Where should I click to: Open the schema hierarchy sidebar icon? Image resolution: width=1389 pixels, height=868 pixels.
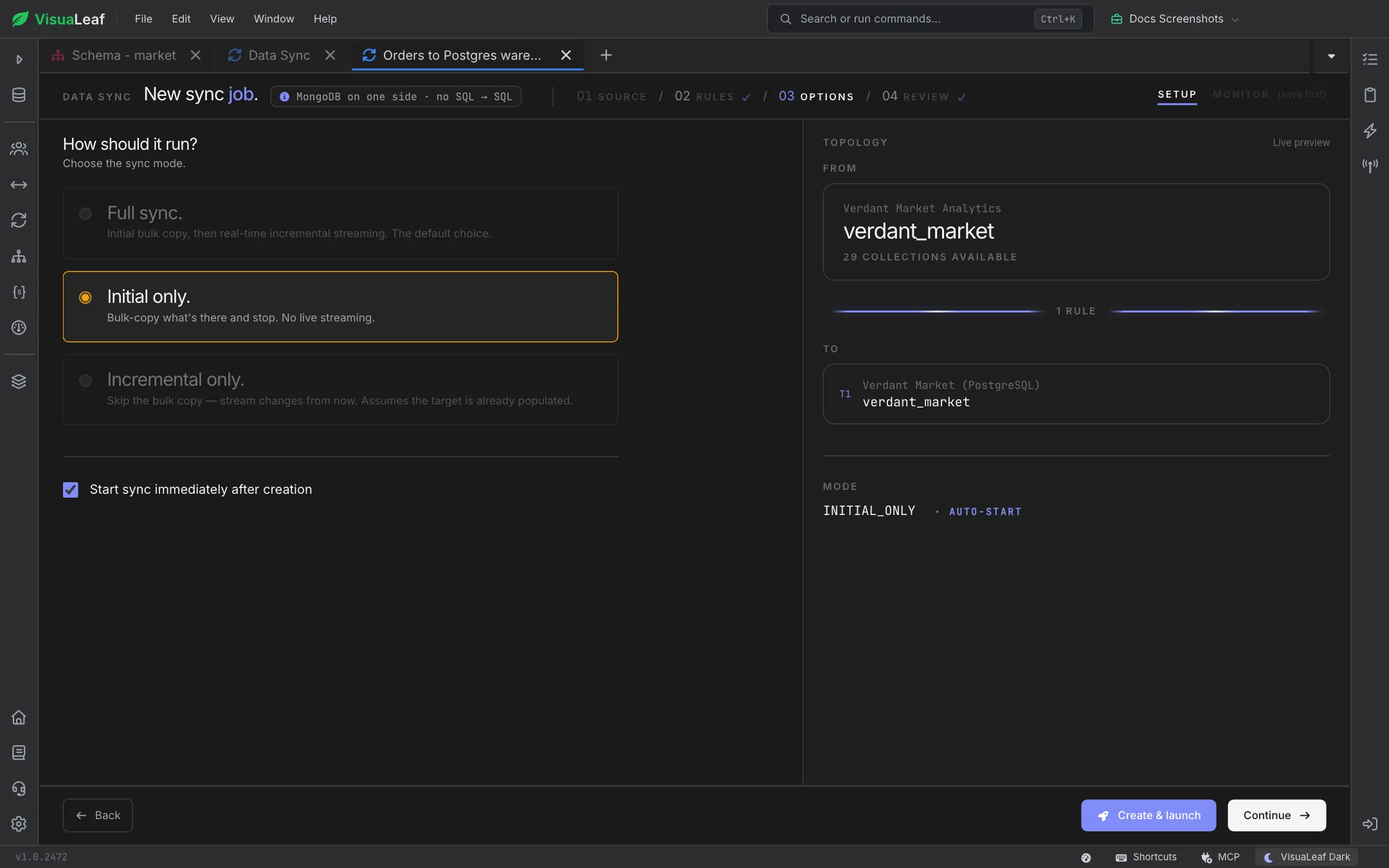point(19,256)
